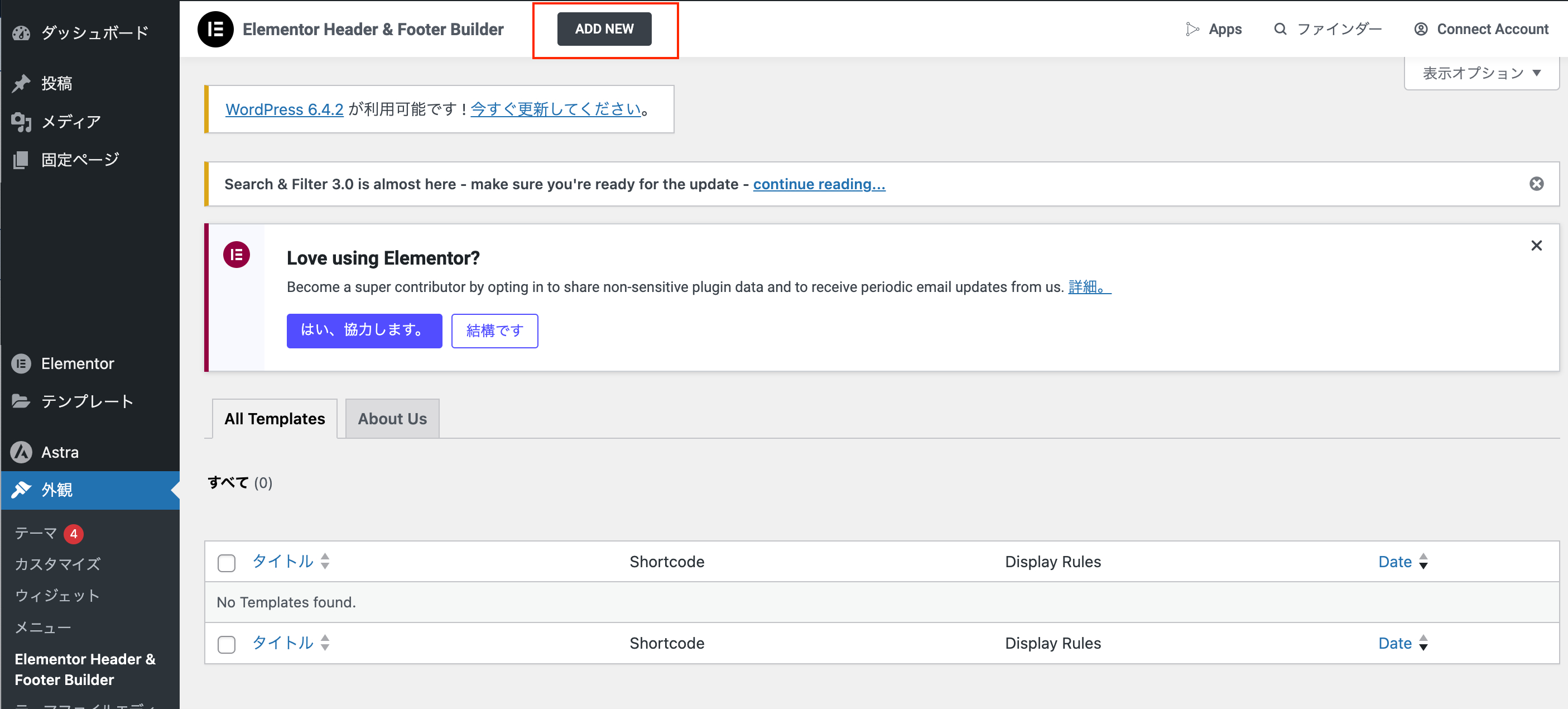Switch to the About Us tab
This screenshot has width=1568, height=709.
392,419
